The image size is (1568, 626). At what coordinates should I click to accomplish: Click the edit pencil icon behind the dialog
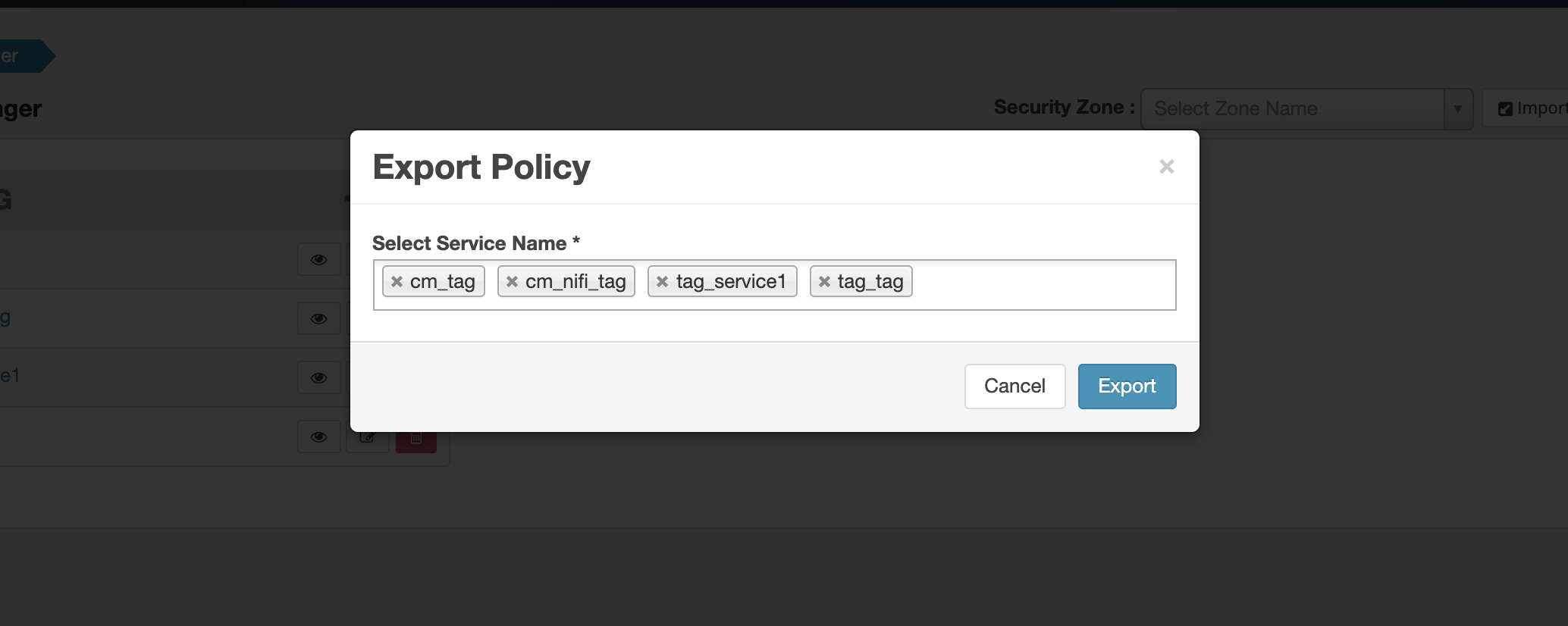coord(368,439)
